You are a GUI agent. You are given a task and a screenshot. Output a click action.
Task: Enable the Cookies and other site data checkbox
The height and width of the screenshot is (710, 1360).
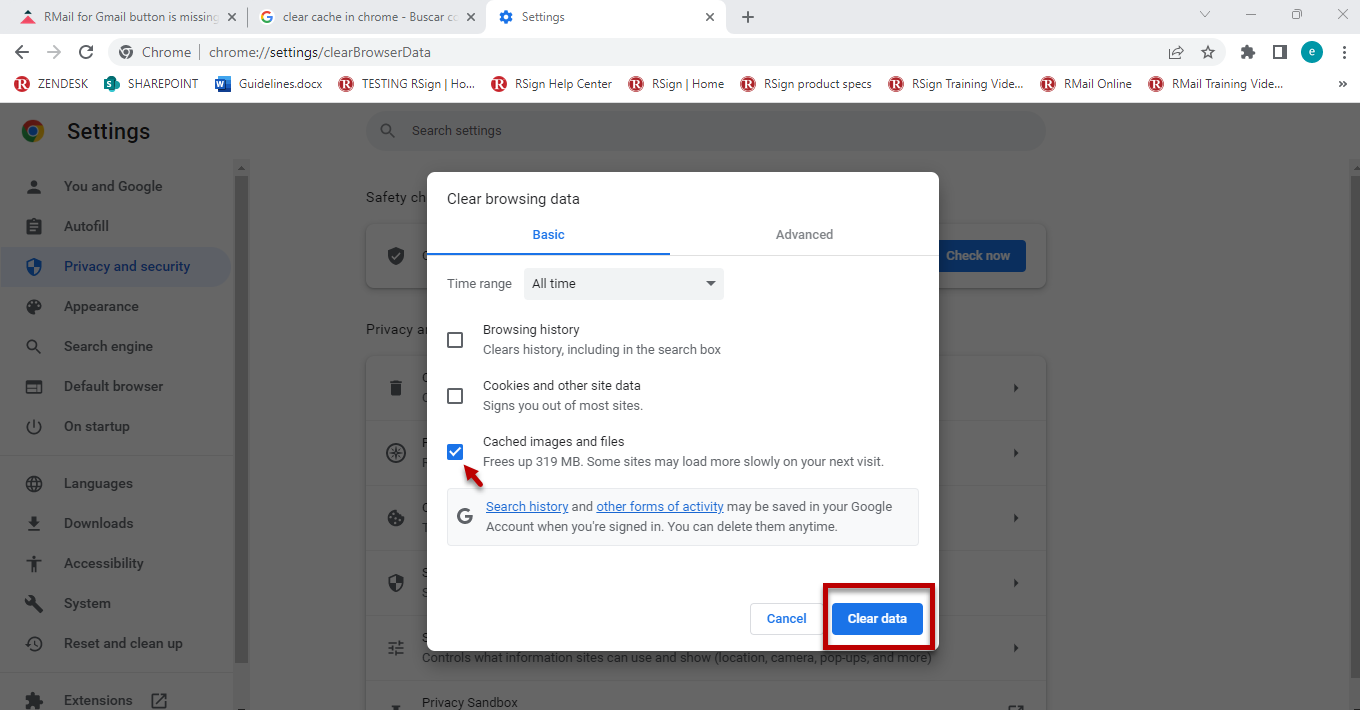(455, 396)
